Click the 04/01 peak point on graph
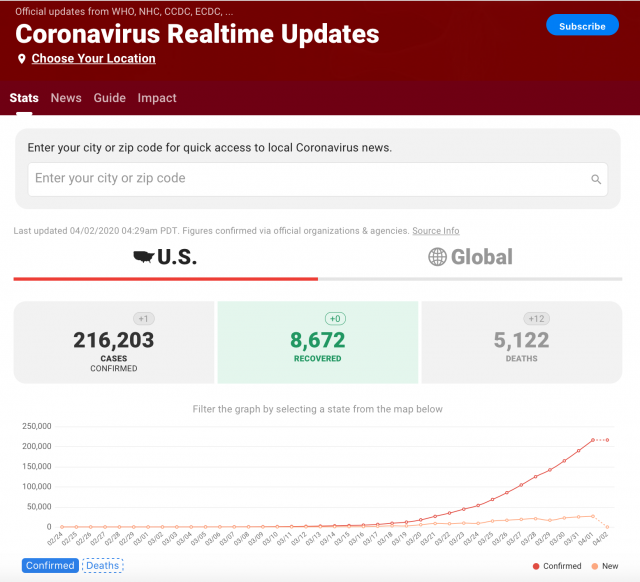This screenshot has width=640, height=582. click(x=593, y=440)
